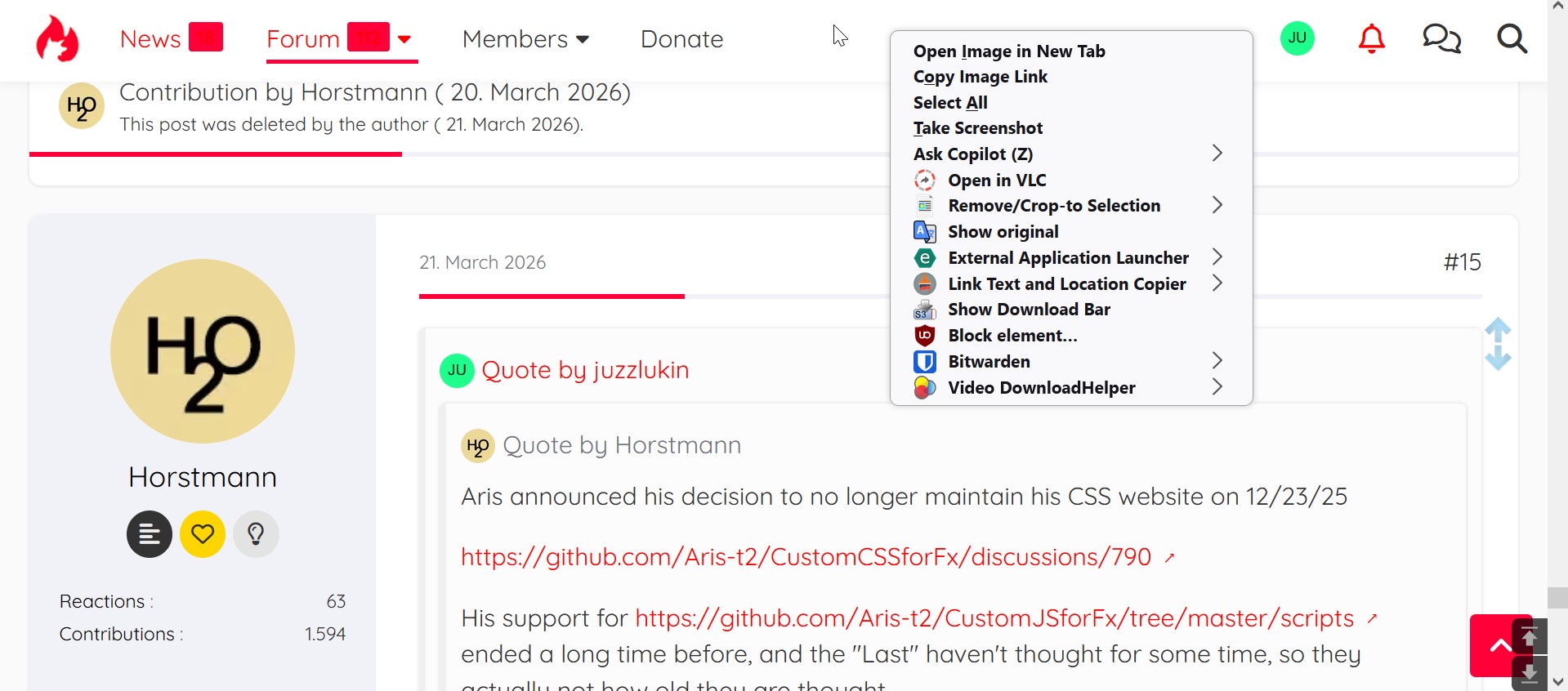Expand the Ask Copilot submenu
This screenshot has width=1568, height=691.
point(1217,154)
